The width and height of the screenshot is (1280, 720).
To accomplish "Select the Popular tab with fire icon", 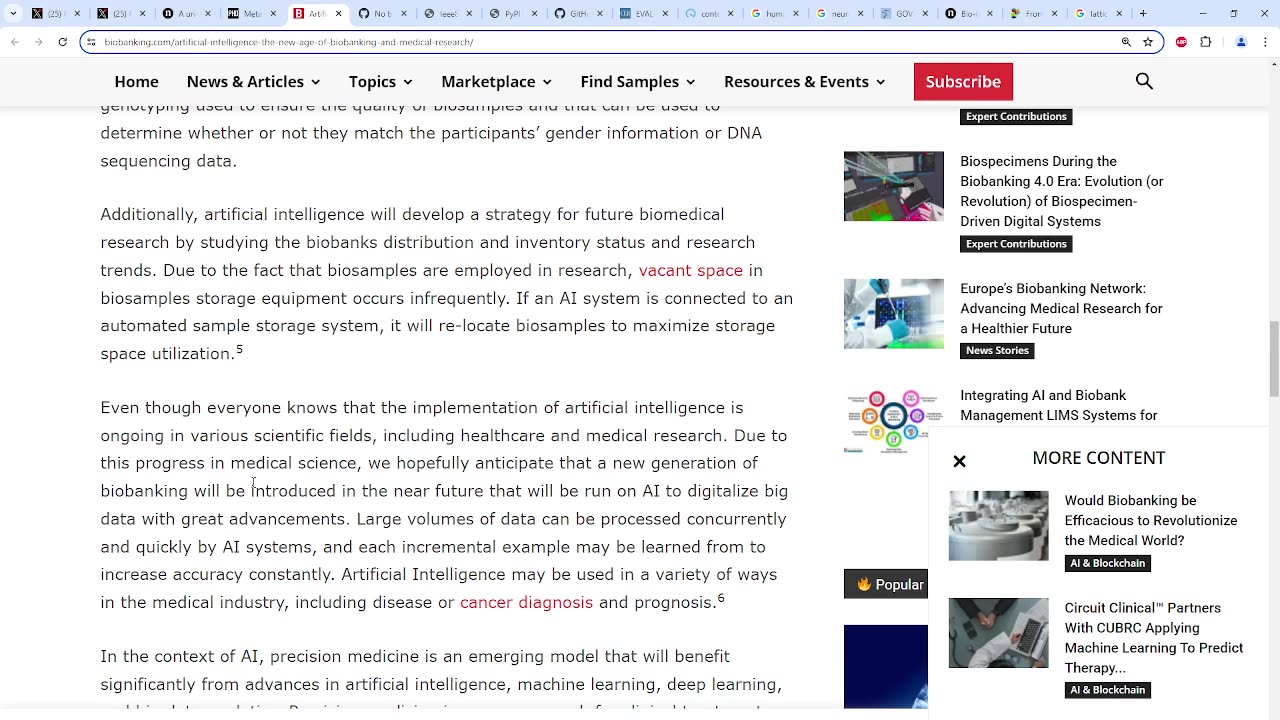I will coord(887,584).
